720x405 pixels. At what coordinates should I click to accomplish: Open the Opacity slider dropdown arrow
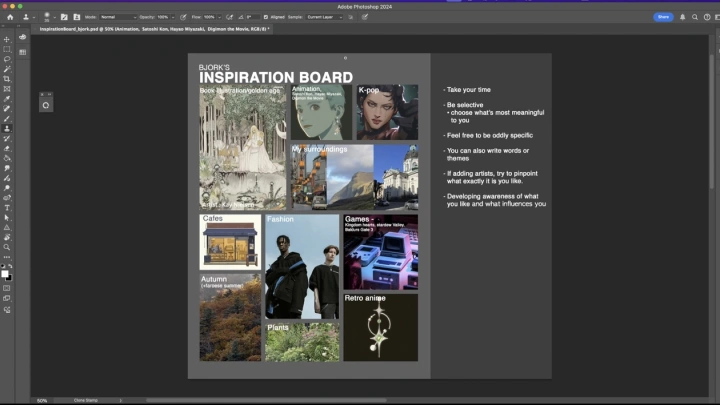pos(173,17)
